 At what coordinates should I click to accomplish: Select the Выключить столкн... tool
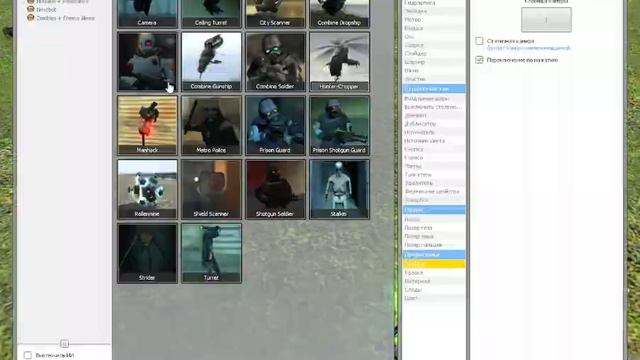433,107
